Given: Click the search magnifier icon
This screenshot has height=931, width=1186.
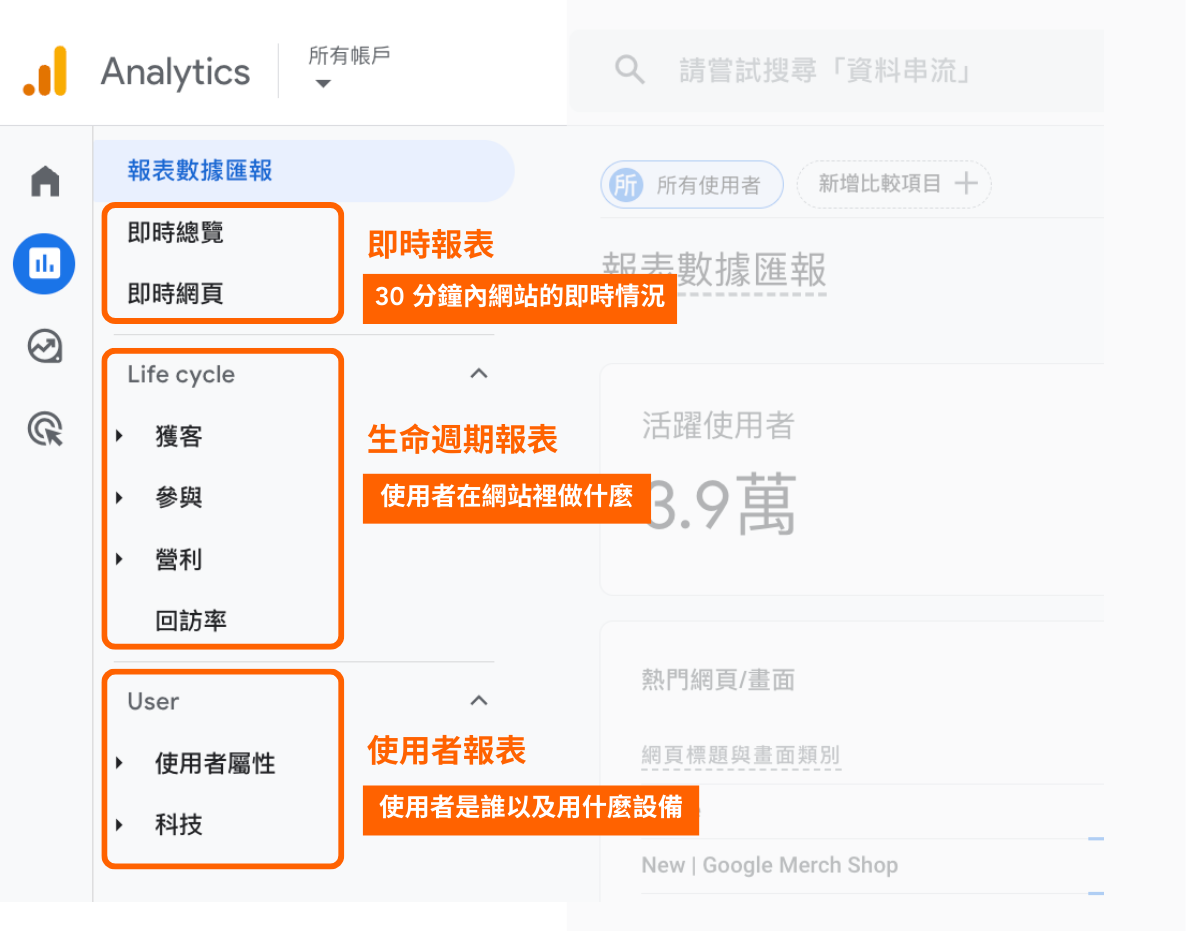Looking at the screenshot, I should [629, 69].
